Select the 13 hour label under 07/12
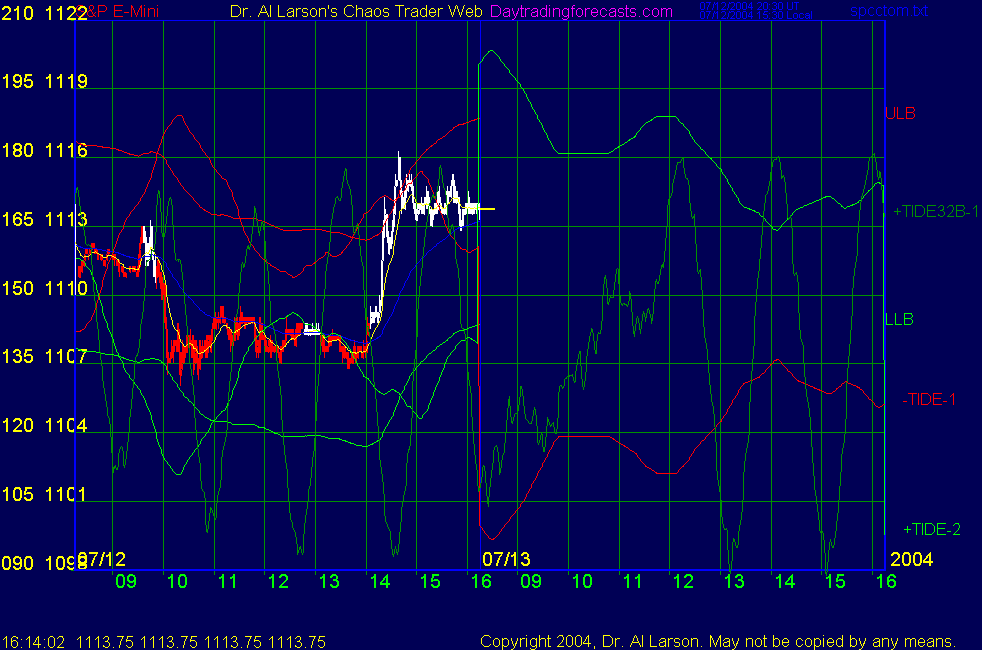982x650 pixels. pos(329,582)
